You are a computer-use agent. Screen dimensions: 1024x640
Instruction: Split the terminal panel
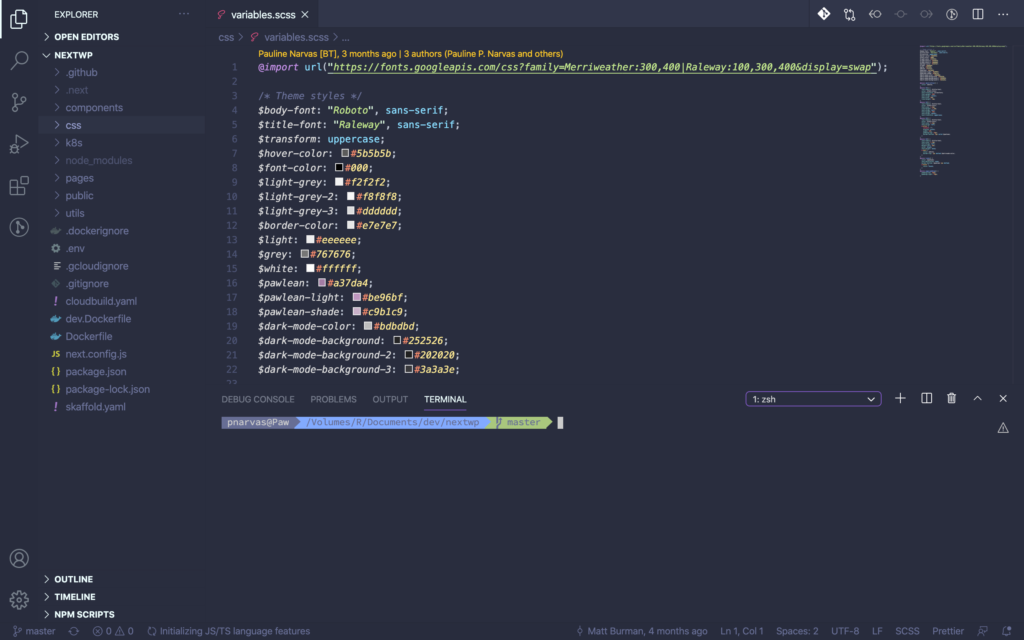[926, 398]
